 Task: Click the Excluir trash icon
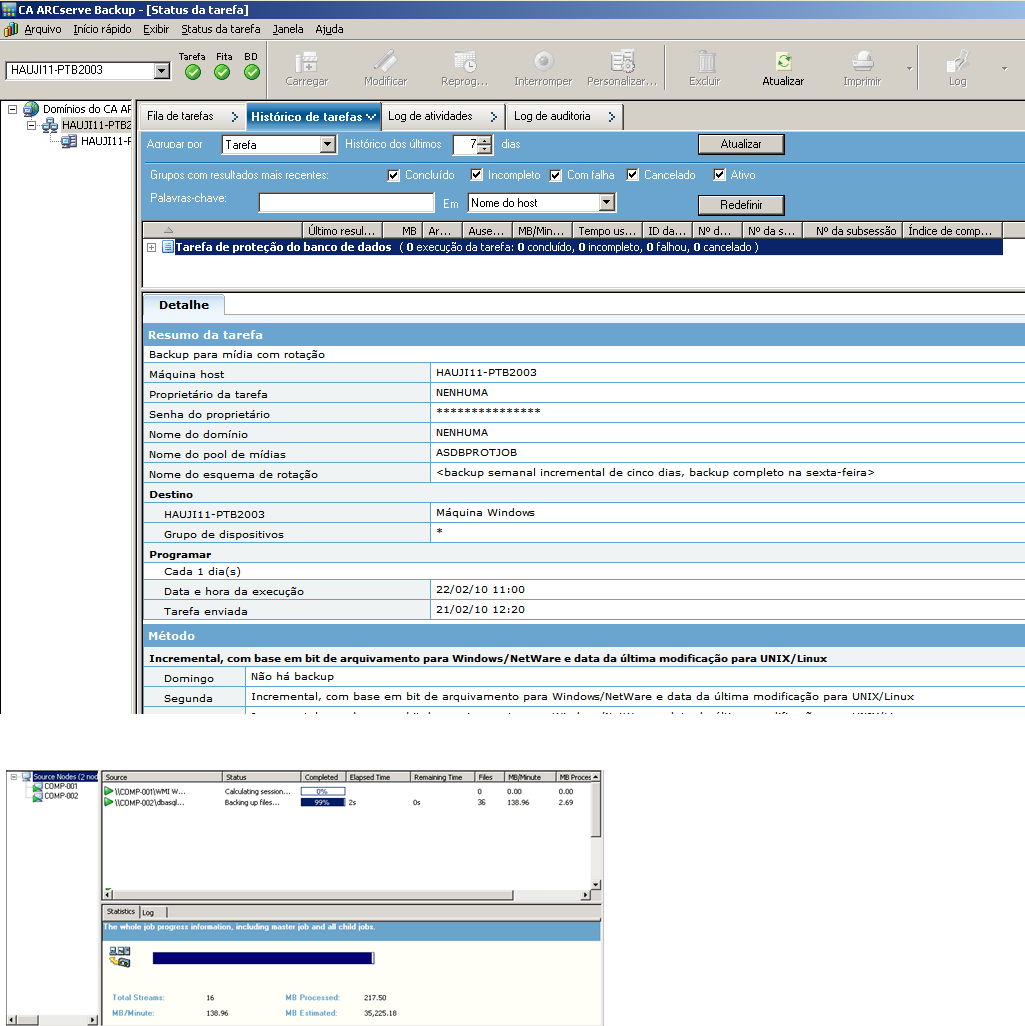click(705, 62)
